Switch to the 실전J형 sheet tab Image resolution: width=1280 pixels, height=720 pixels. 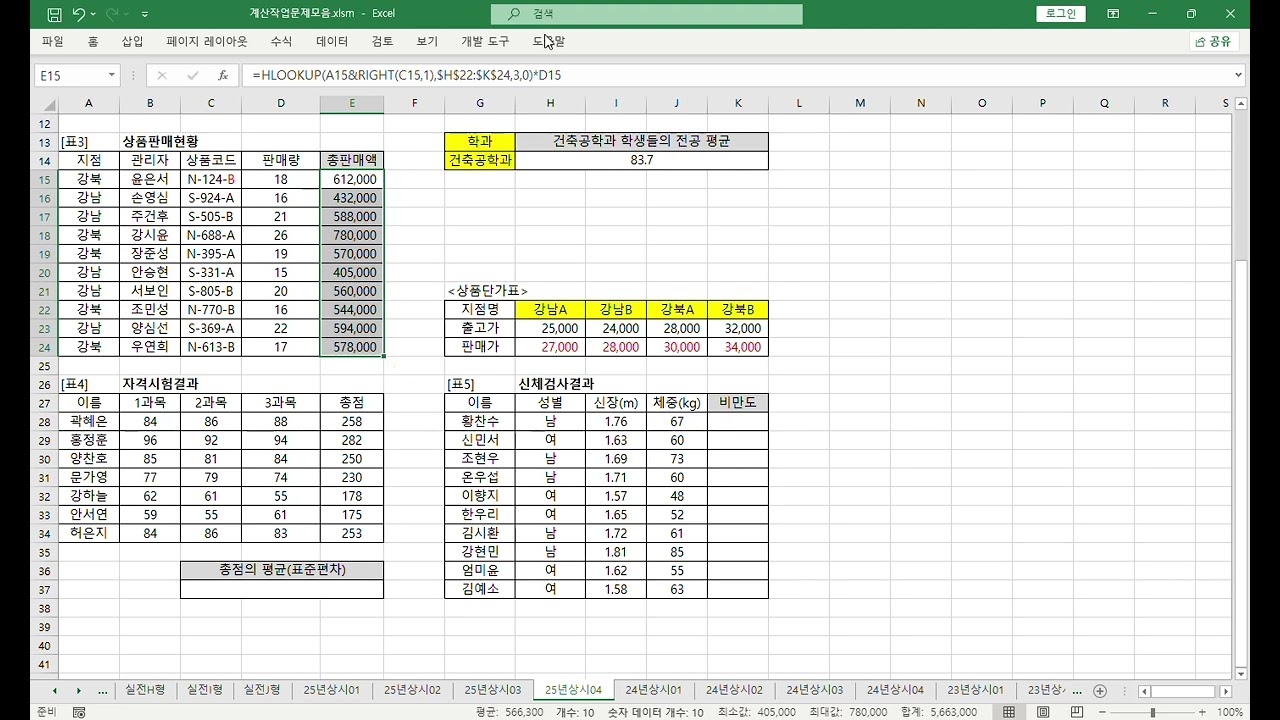pos(262,691)
